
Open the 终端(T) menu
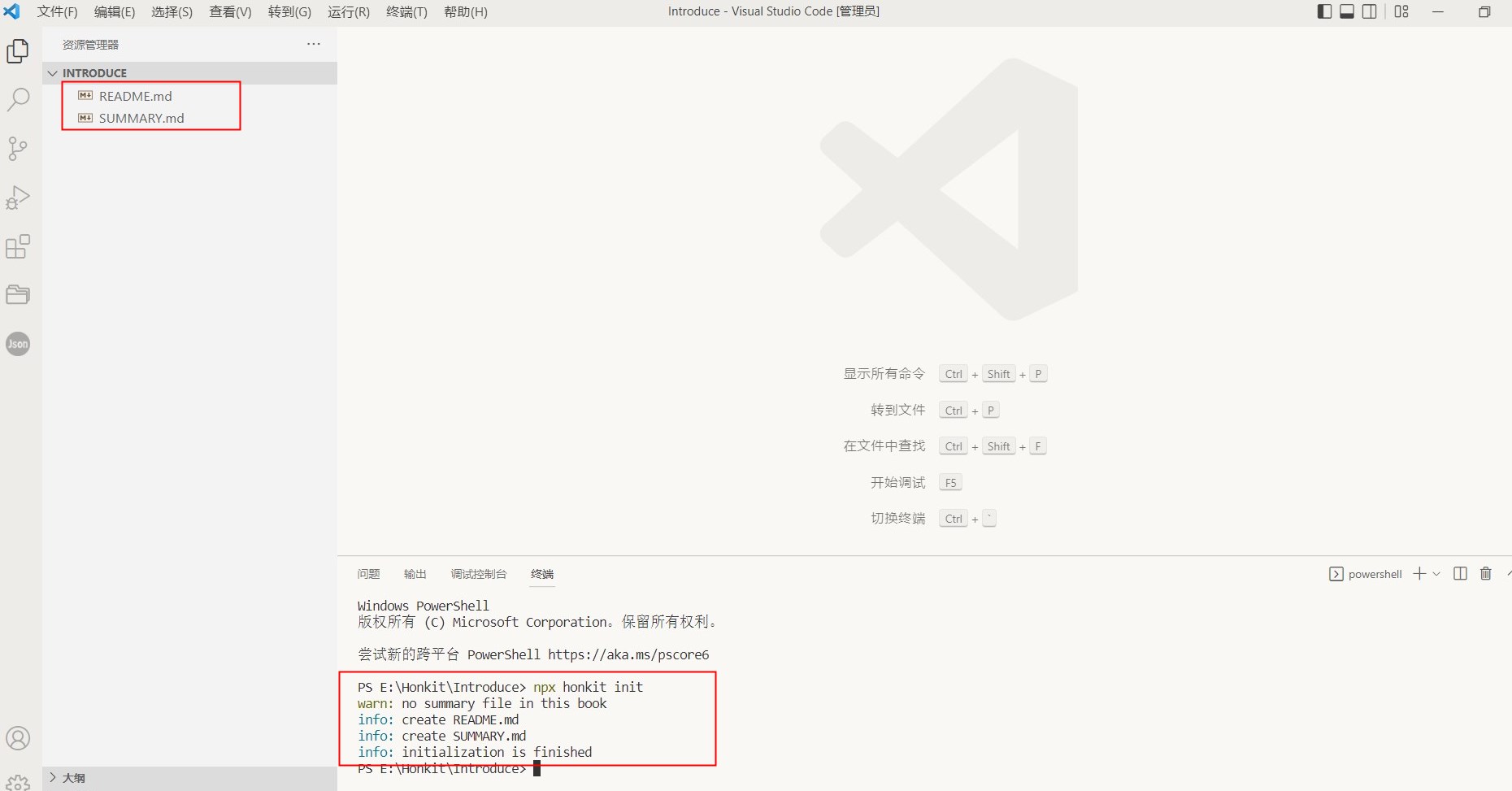406,11
